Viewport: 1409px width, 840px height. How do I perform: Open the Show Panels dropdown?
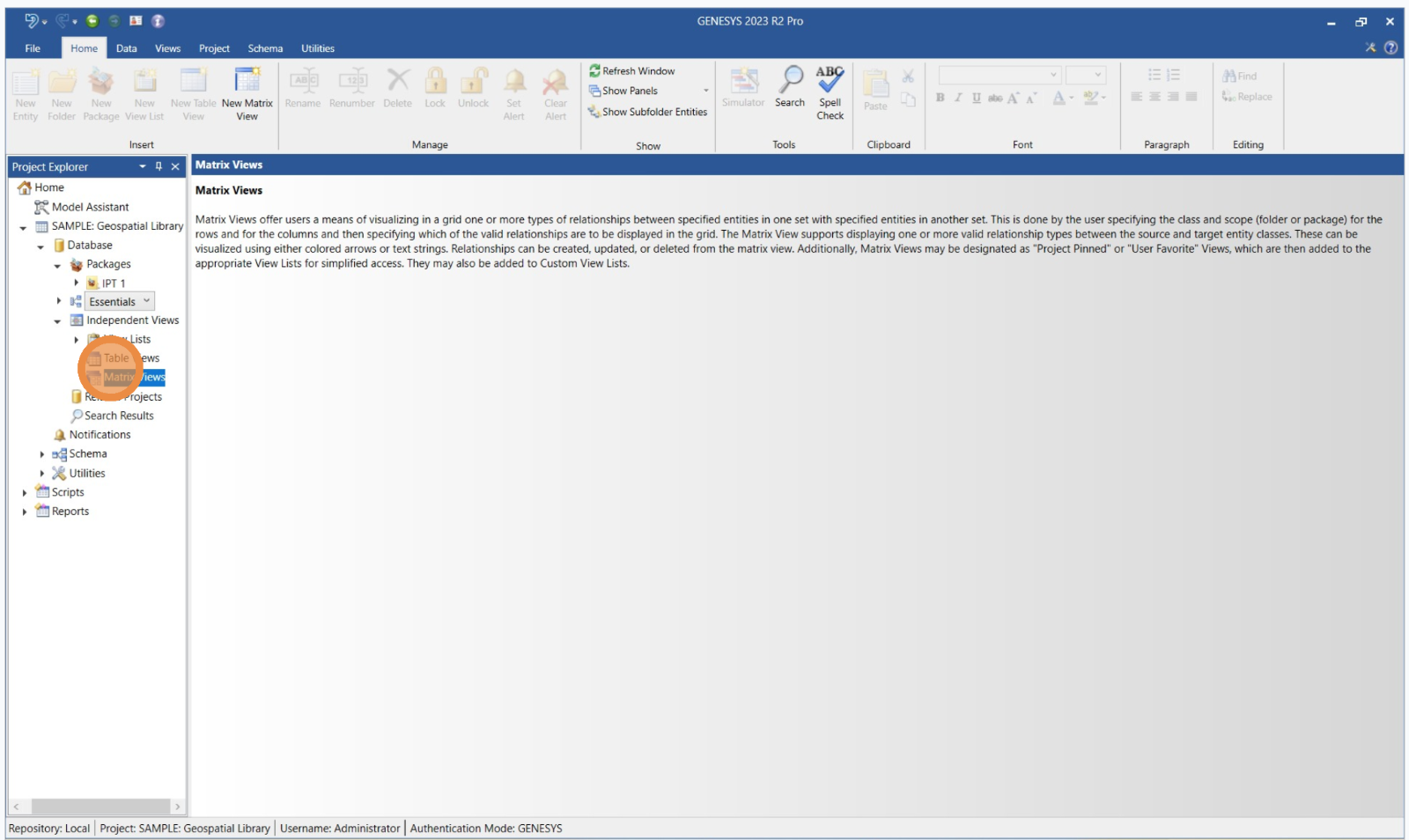705,91
